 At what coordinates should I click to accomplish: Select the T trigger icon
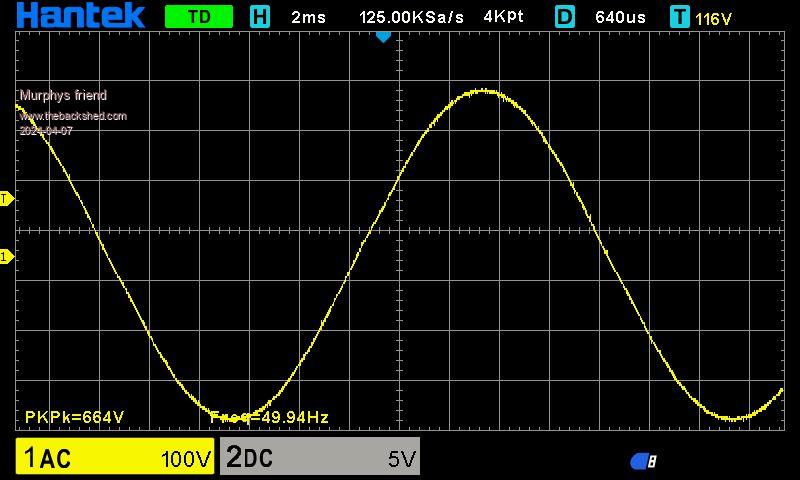(x=680, y=17)
